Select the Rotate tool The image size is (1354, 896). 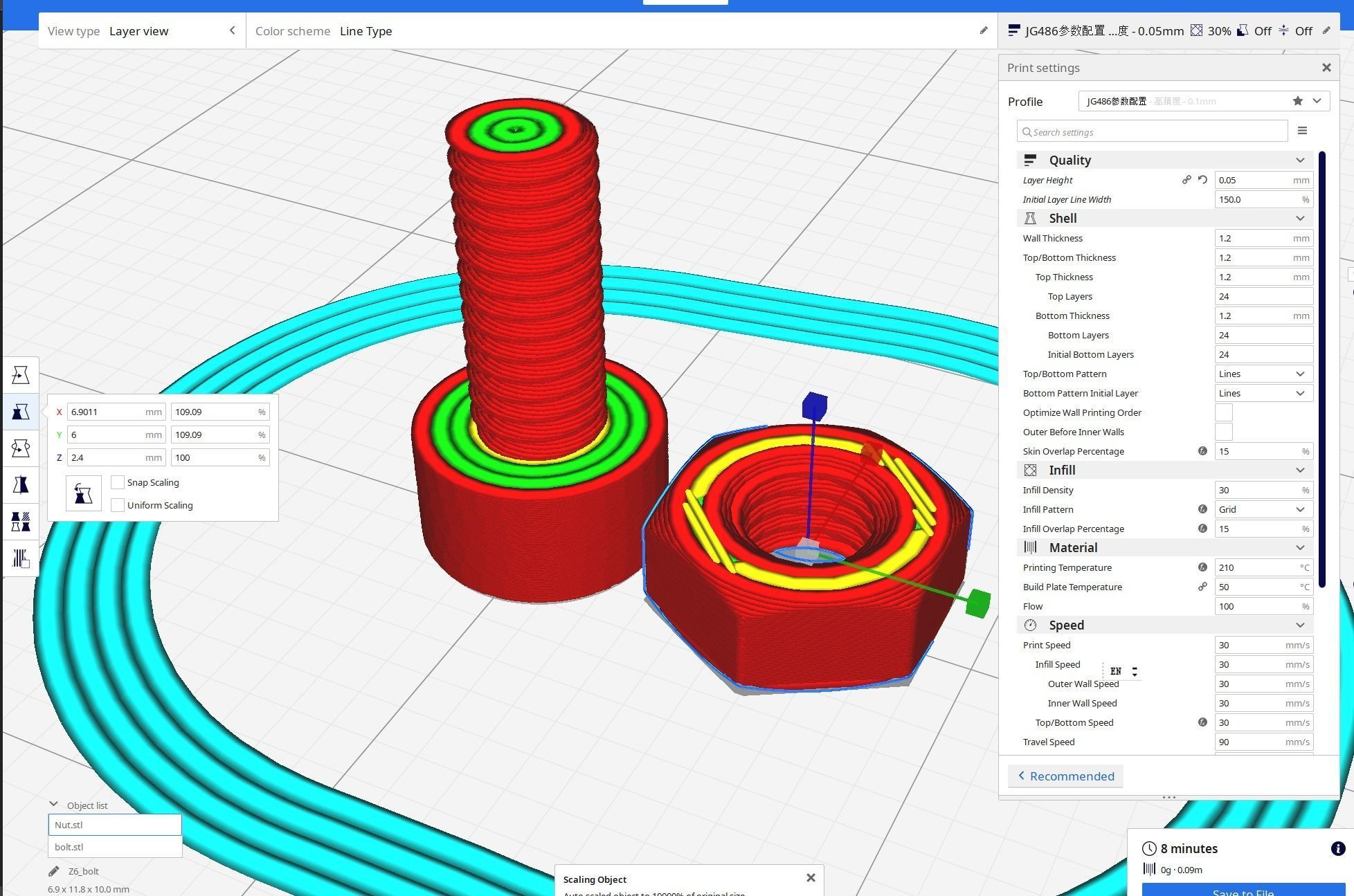click(21, 448)
